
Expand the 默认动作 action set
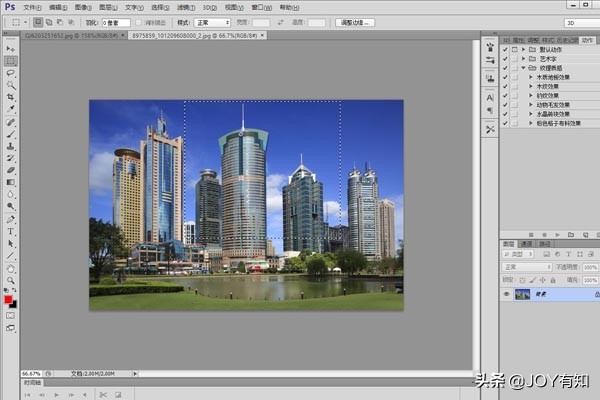coord(523,50)
